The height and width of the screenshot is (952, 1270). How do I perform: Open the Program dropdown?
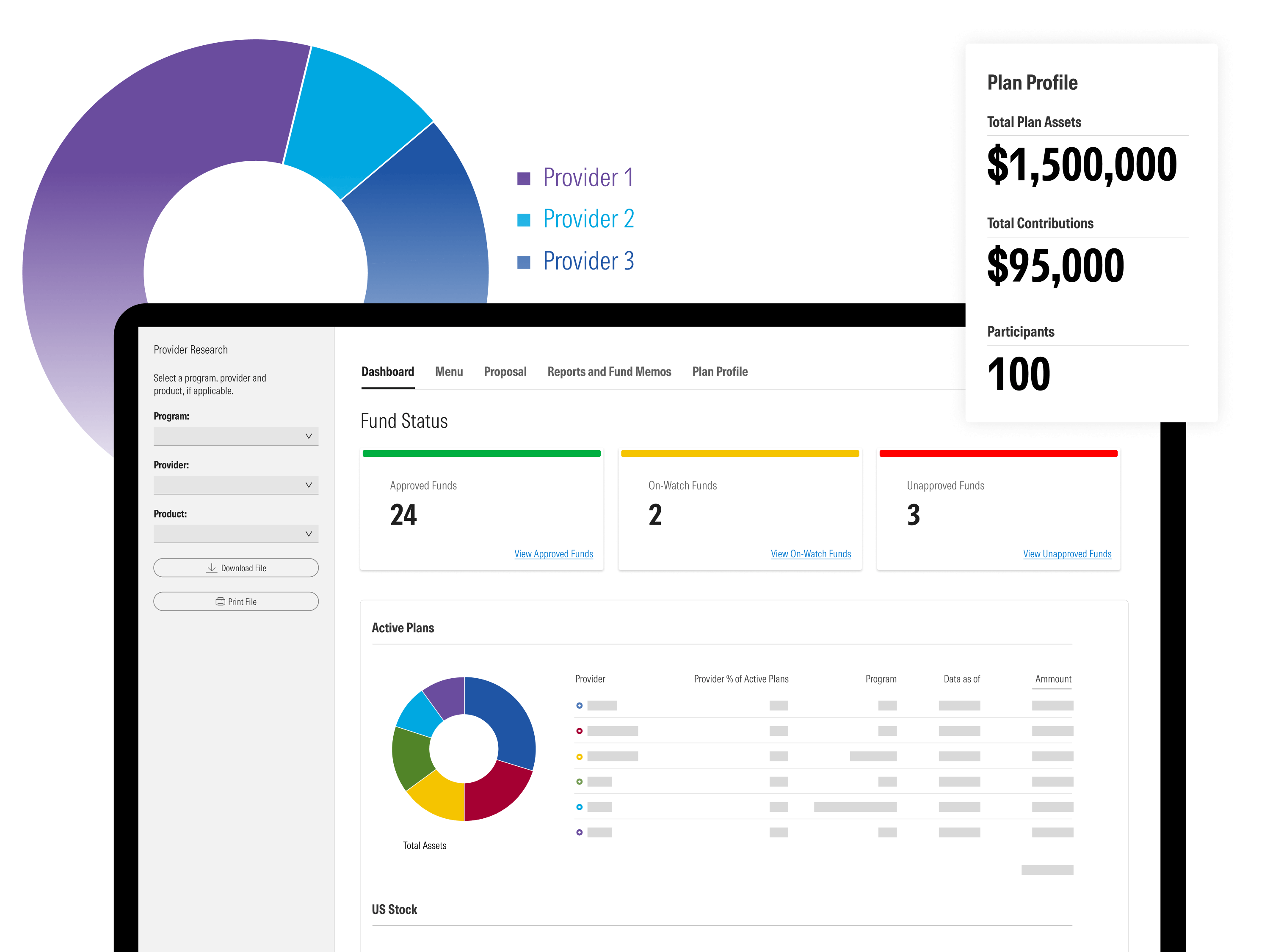click(236, 436)
